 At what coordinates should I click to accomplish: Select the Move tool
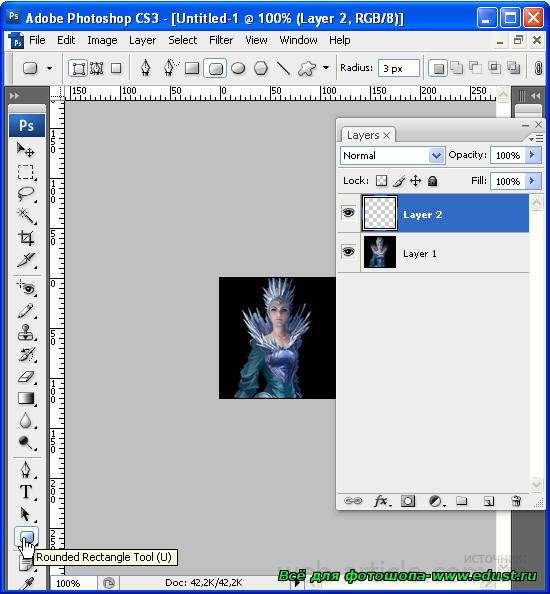point(26,150)
